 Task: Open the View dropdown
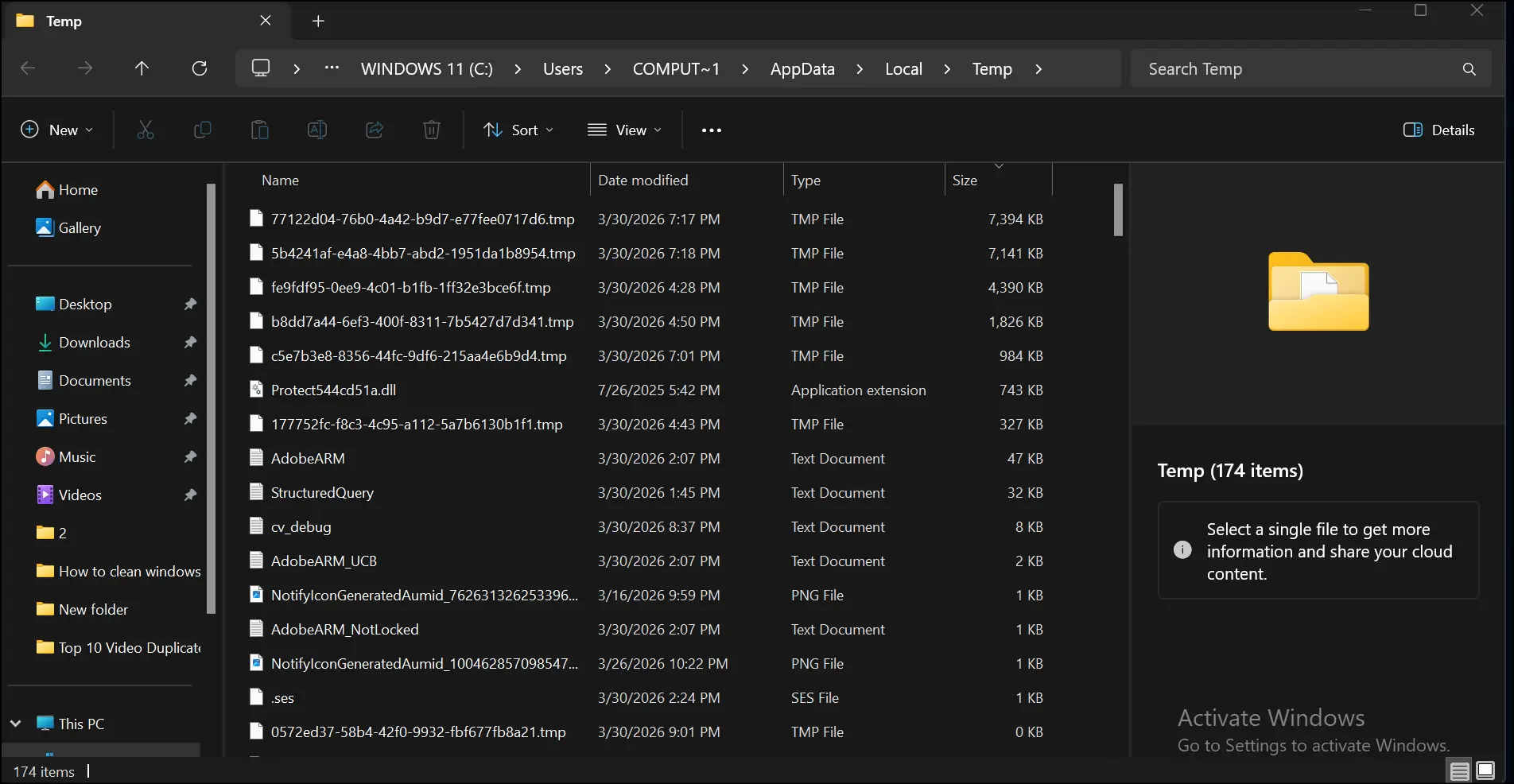point(625,130)
